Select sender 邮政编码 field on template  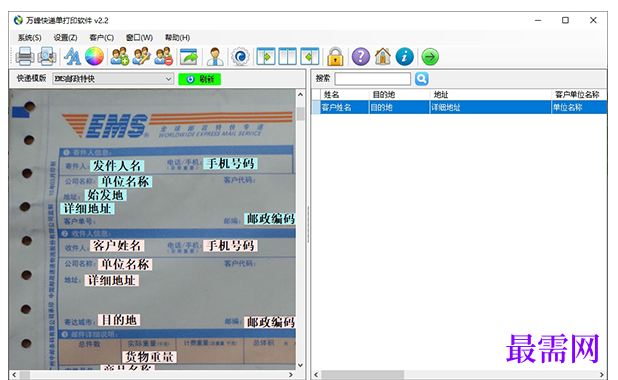point(270,219)
